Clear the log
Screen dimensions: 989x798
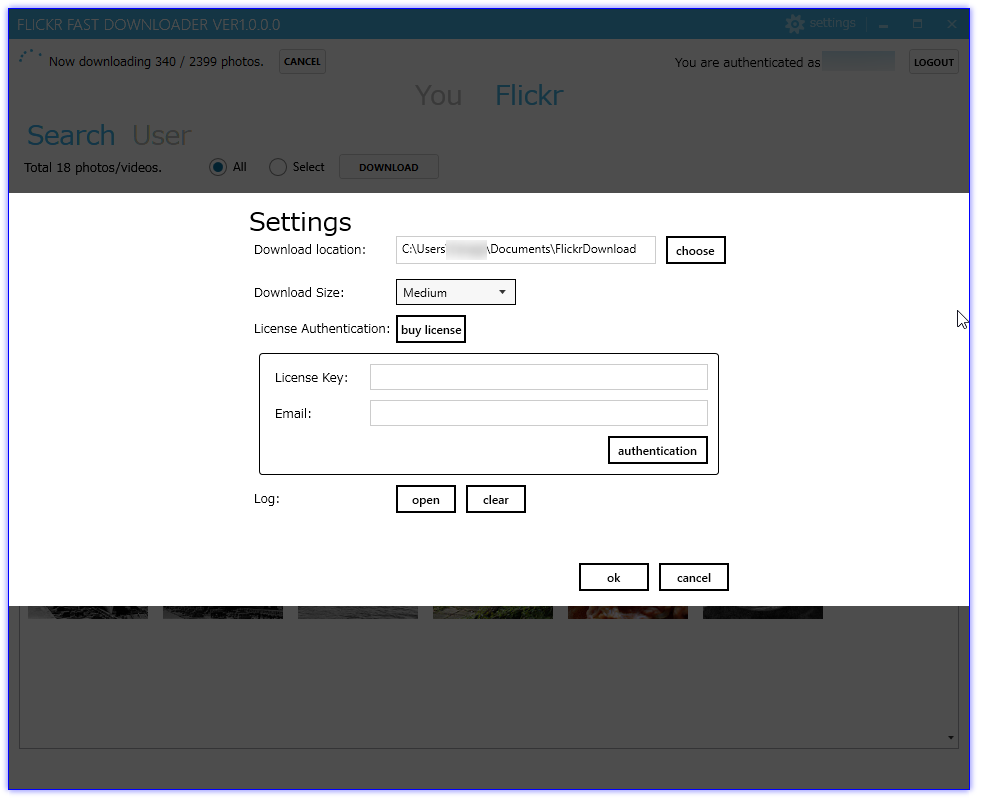[496, 500]
